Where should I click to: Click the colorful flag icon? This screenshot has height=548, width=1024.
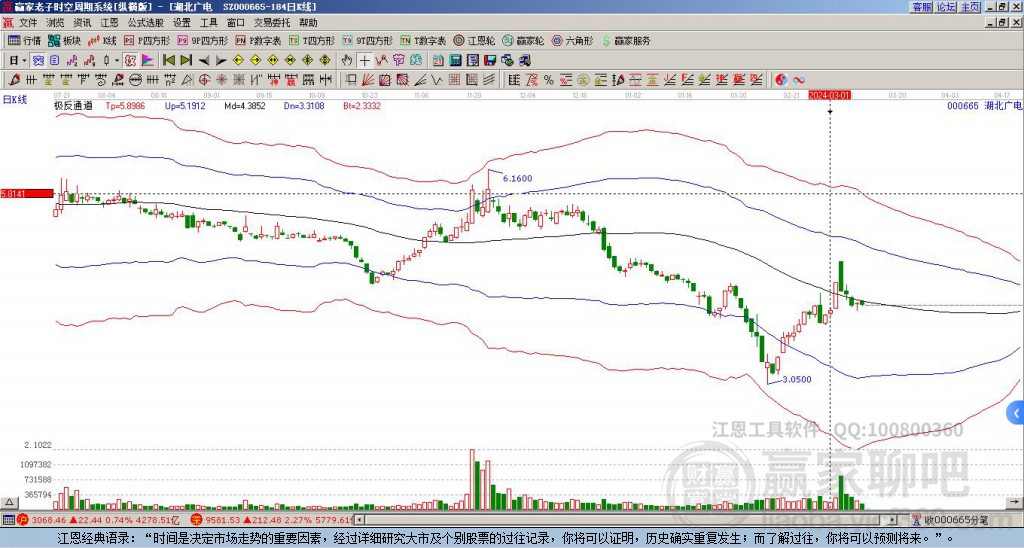[x=148, y=61]
